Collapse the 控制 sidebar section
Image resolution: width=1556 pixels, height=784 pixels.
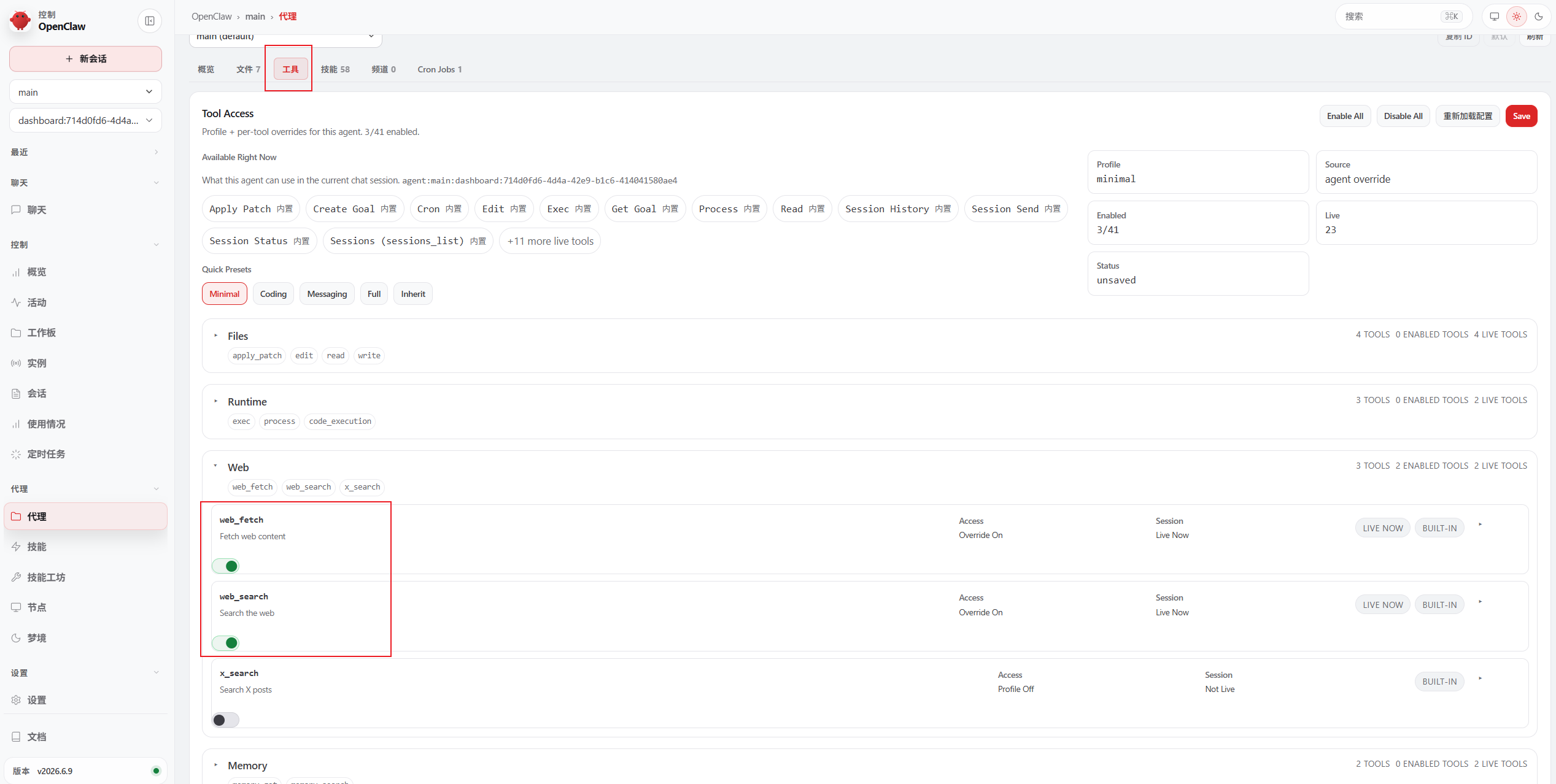coord(85,245)
